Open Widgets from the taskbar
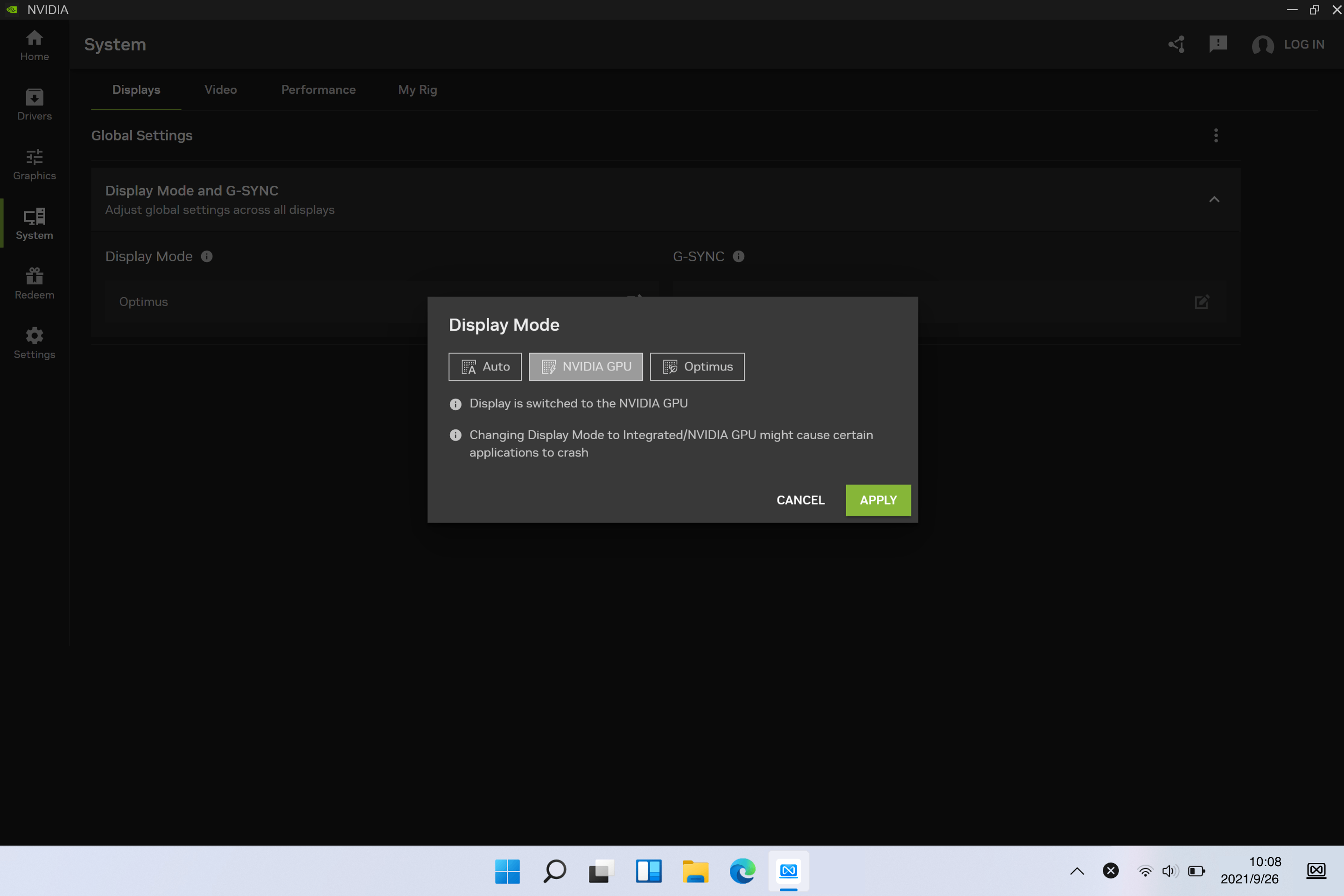The image size is (1344, 896). point(648,871)
